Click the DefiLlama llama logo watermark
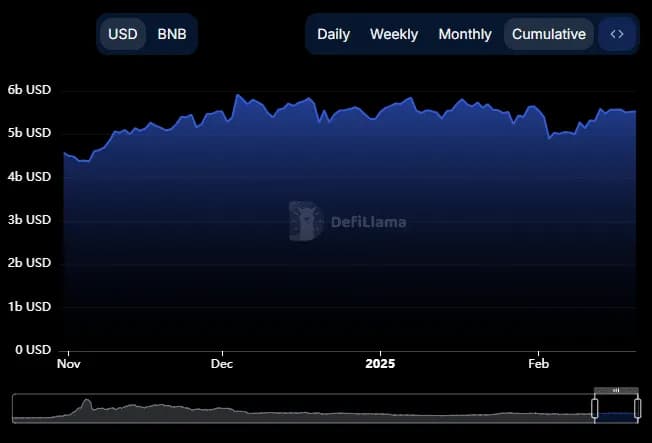Viewport: 652px width, 443px height. (x=304, y=221)
